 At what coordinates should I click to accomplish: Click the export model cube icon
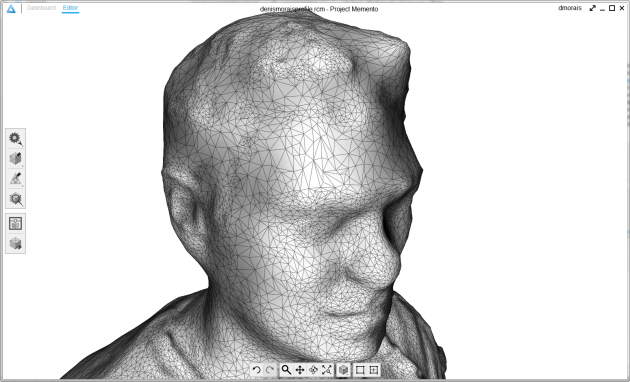coord(15,243)
